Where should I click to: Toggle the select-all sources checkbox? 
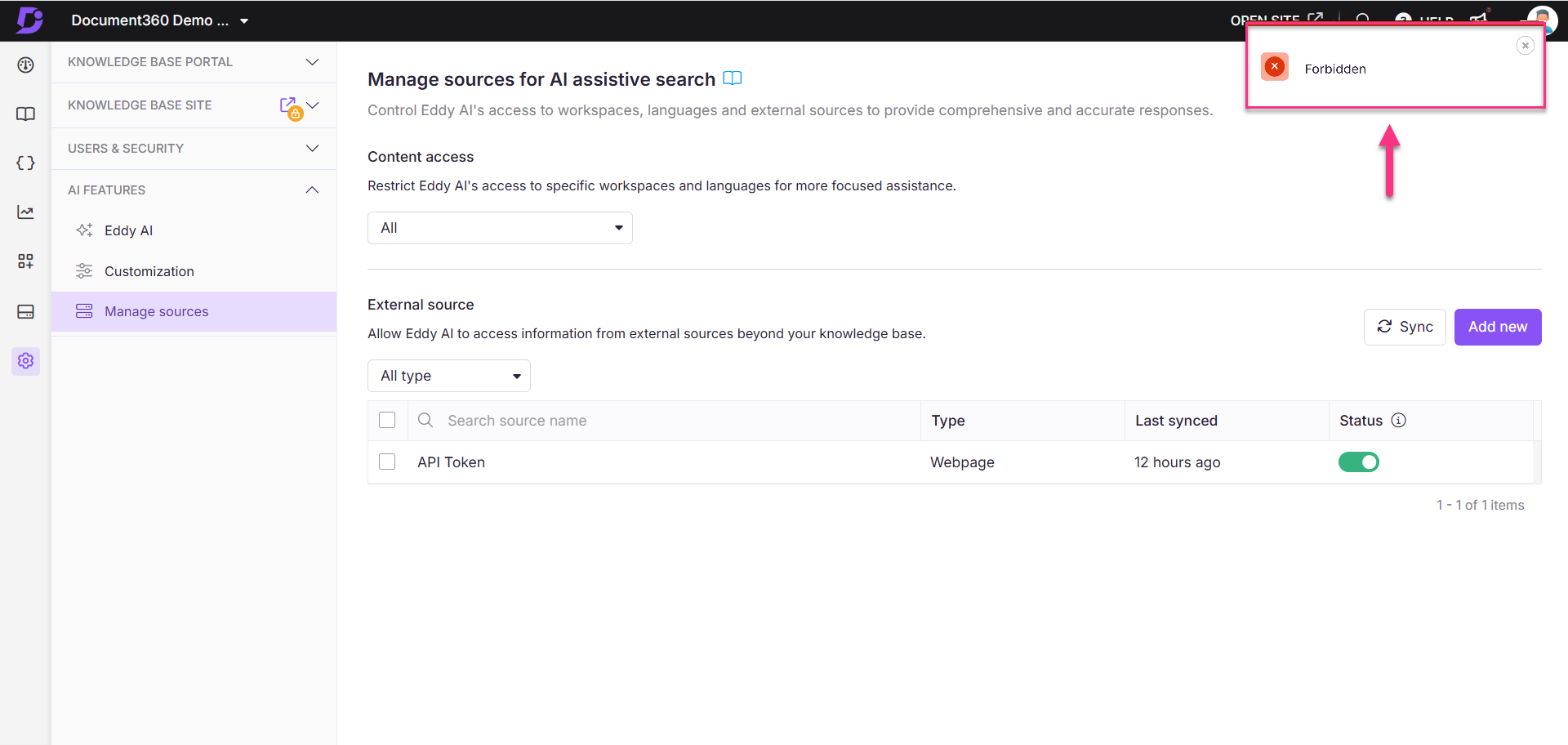coord(387,420)
